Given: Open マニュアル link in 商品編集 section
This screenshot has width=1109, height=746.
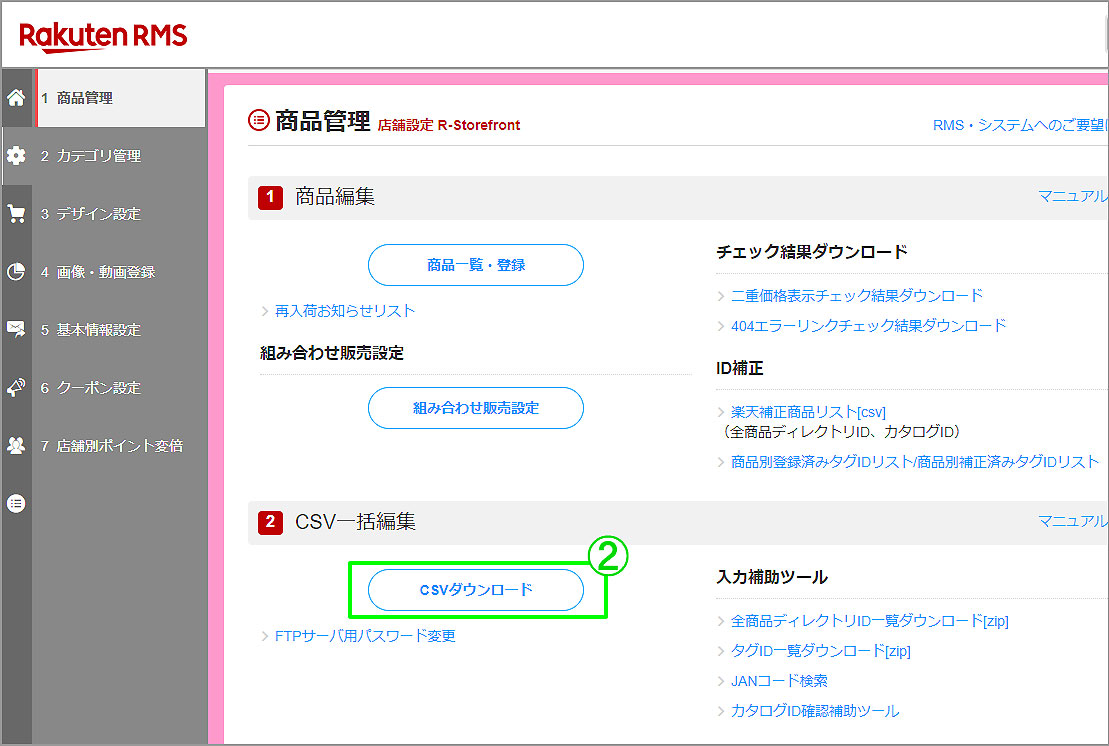Looking at the screenshot, I should point(1072,196).
